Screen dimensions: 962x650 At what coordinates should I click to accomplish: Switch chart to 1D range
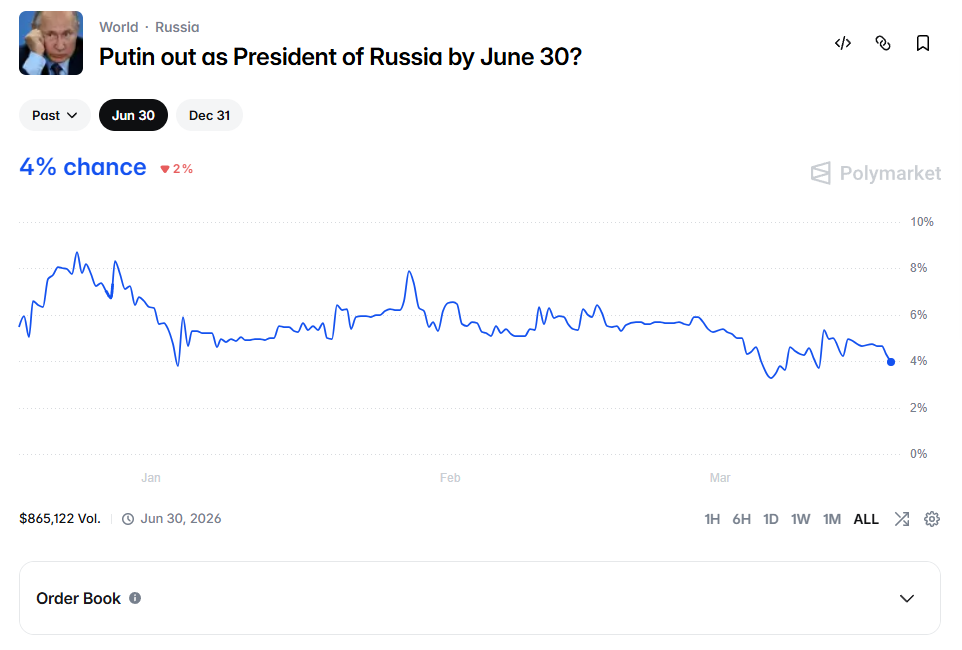771,519
